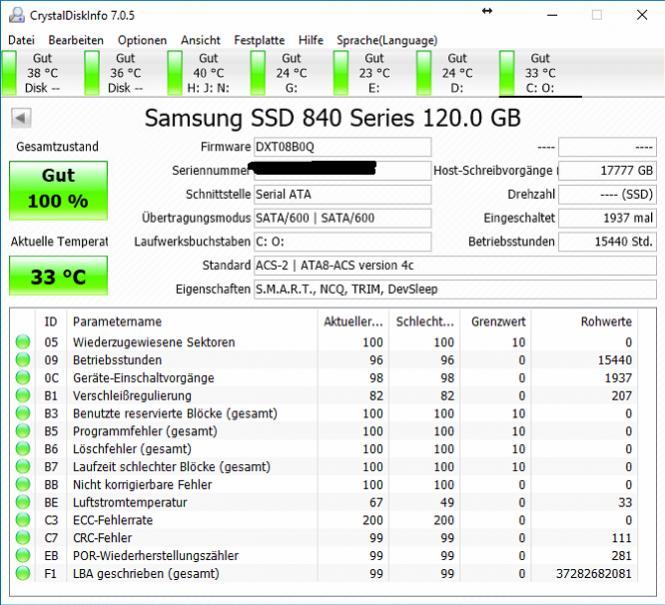The width and height of the screenshot is (665, 605).
Task: Click status circle for LBA geschrieben row
Action: coord(23,573)
